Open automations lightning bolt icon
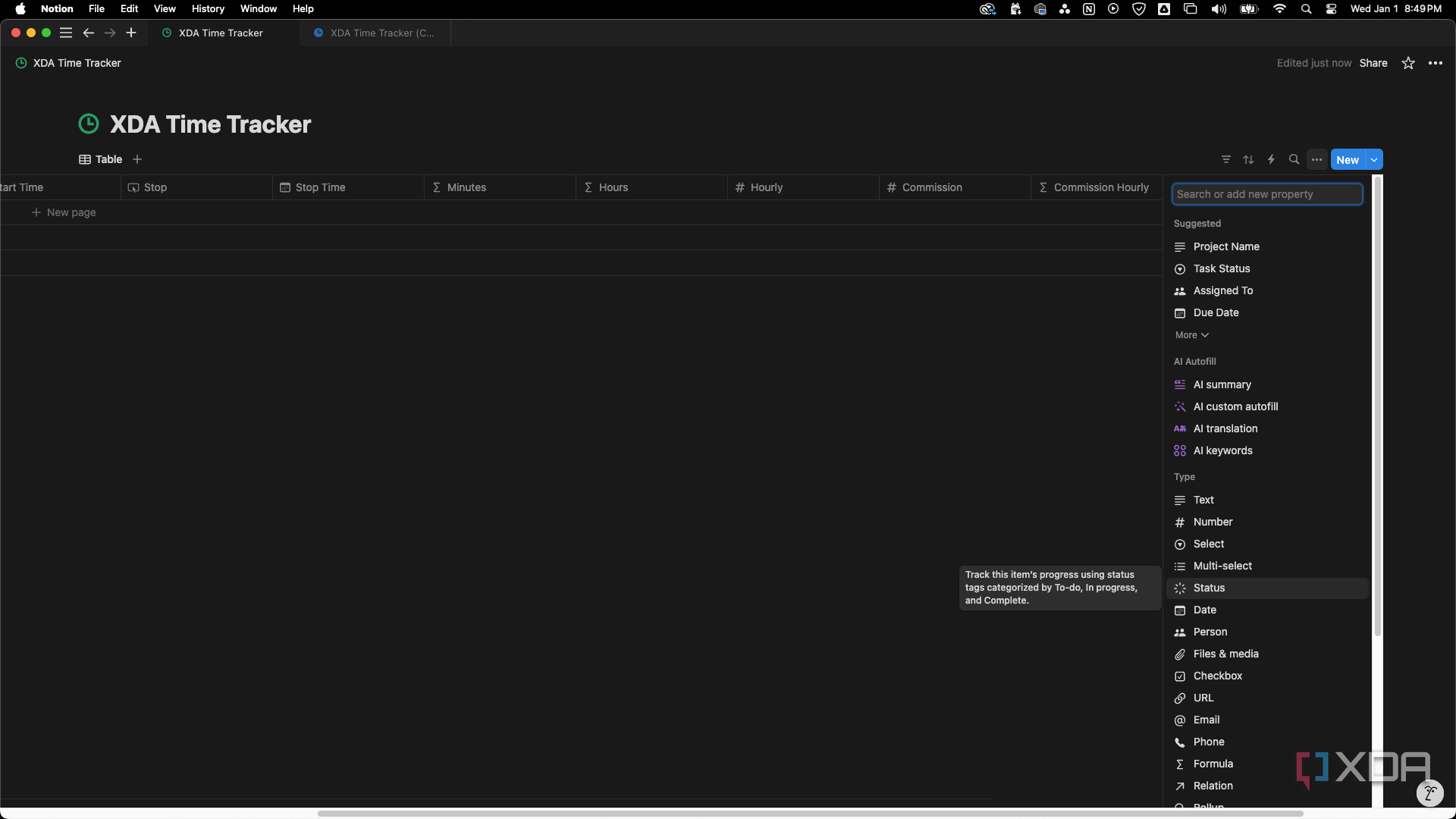Image resolution: width=1456 pixels, height=819 pixels. [x=1272, y=159]
